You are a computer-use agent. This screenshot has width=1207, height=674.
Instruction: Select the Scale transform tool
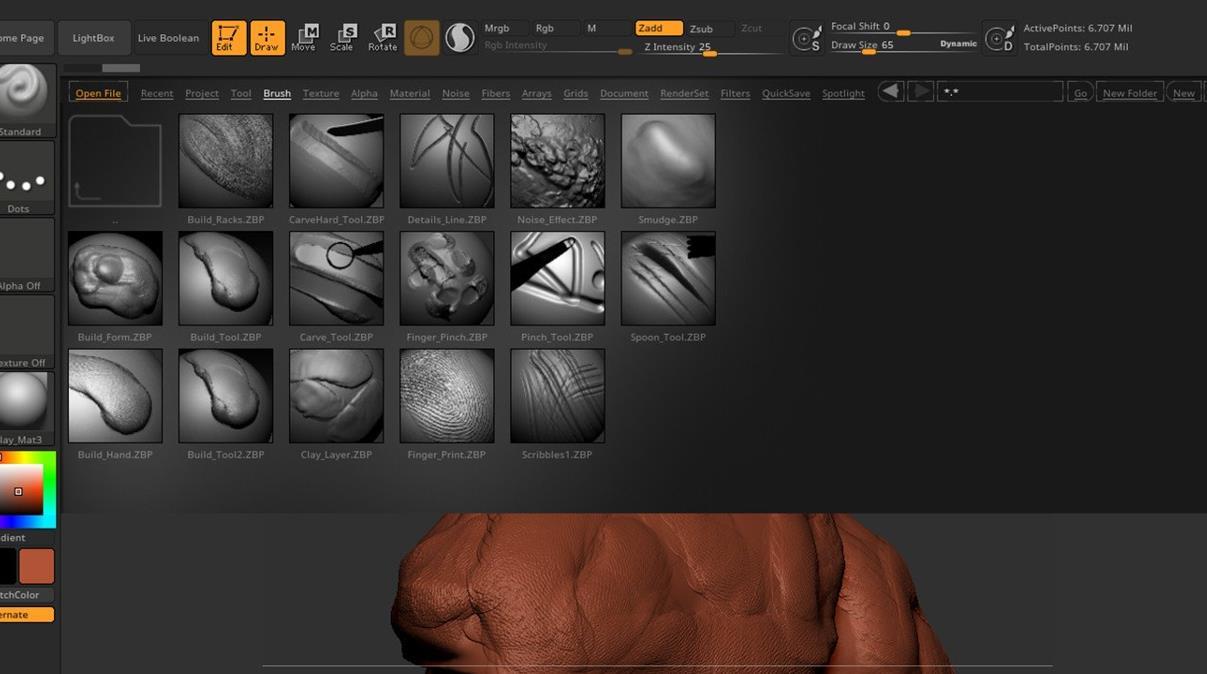(x=342, y=38)
